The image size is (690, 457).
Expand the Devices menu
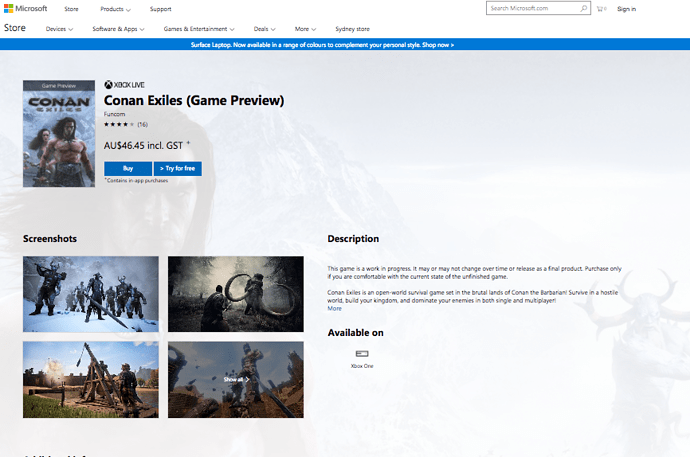59,29
